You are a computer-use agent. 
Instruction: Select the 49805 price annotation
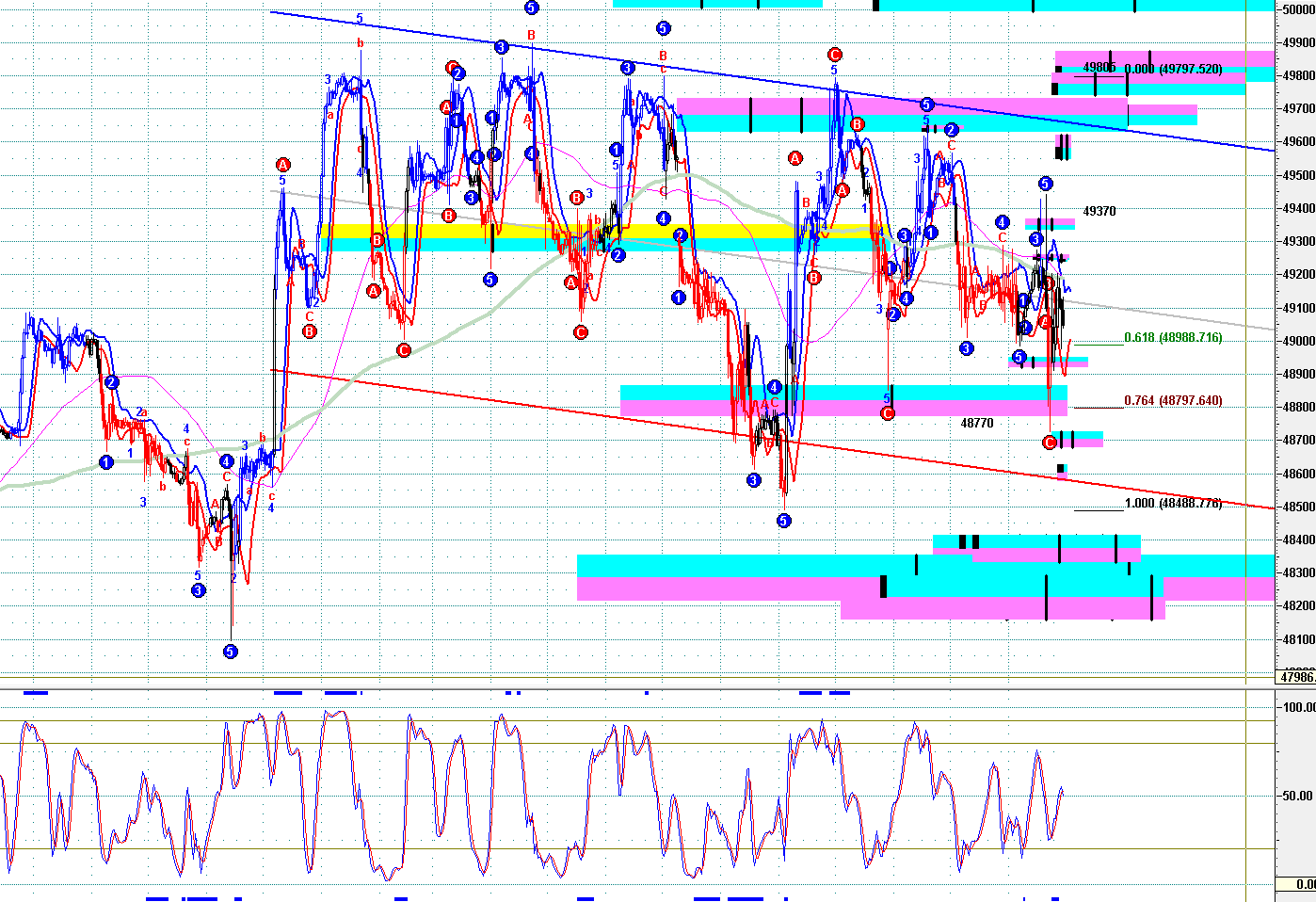1099,67
